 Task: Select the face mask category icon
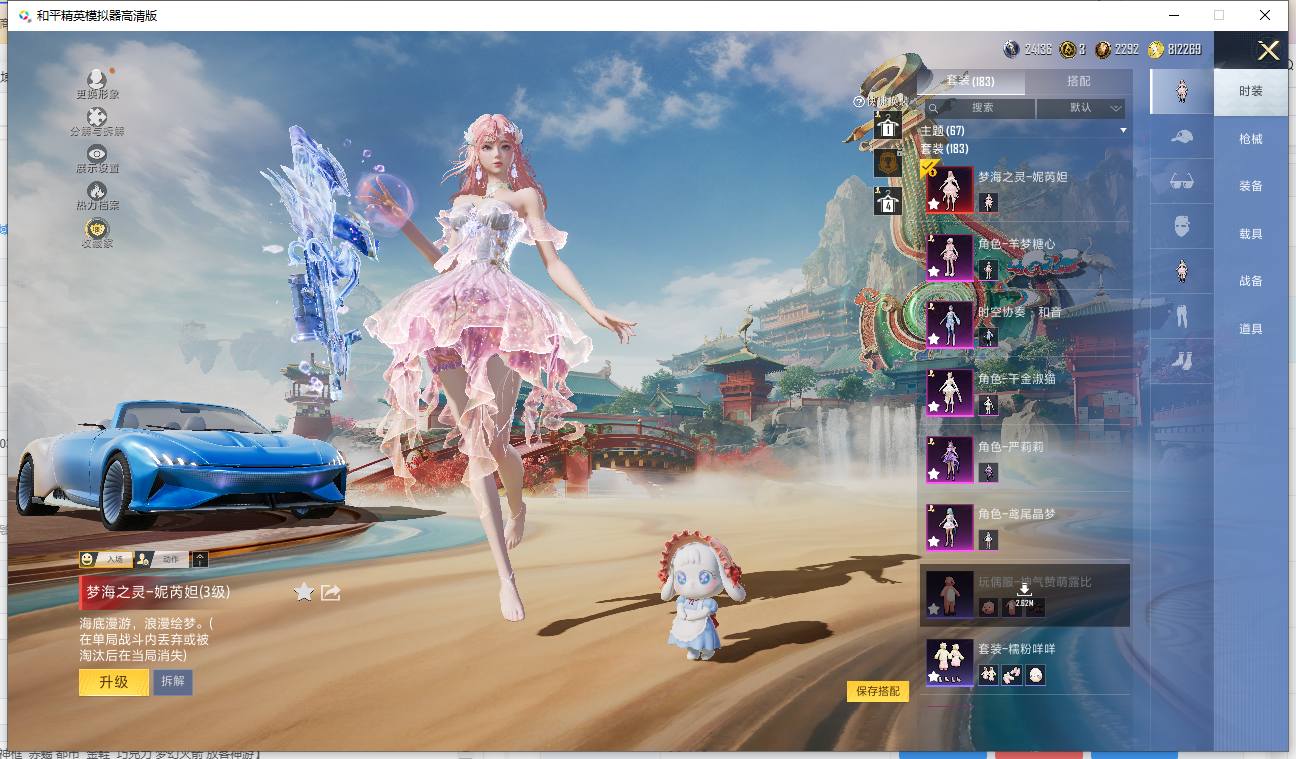[1182, 226]
